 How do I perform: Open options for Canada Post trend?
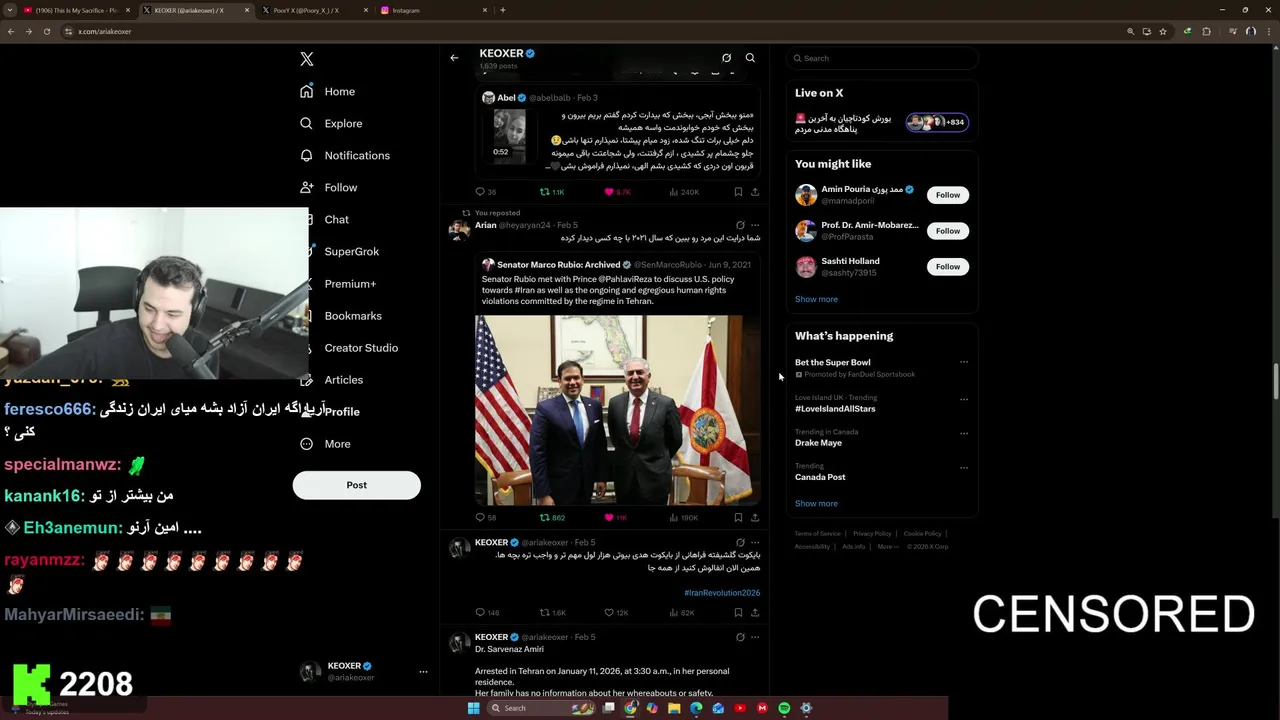pos(964,467)
